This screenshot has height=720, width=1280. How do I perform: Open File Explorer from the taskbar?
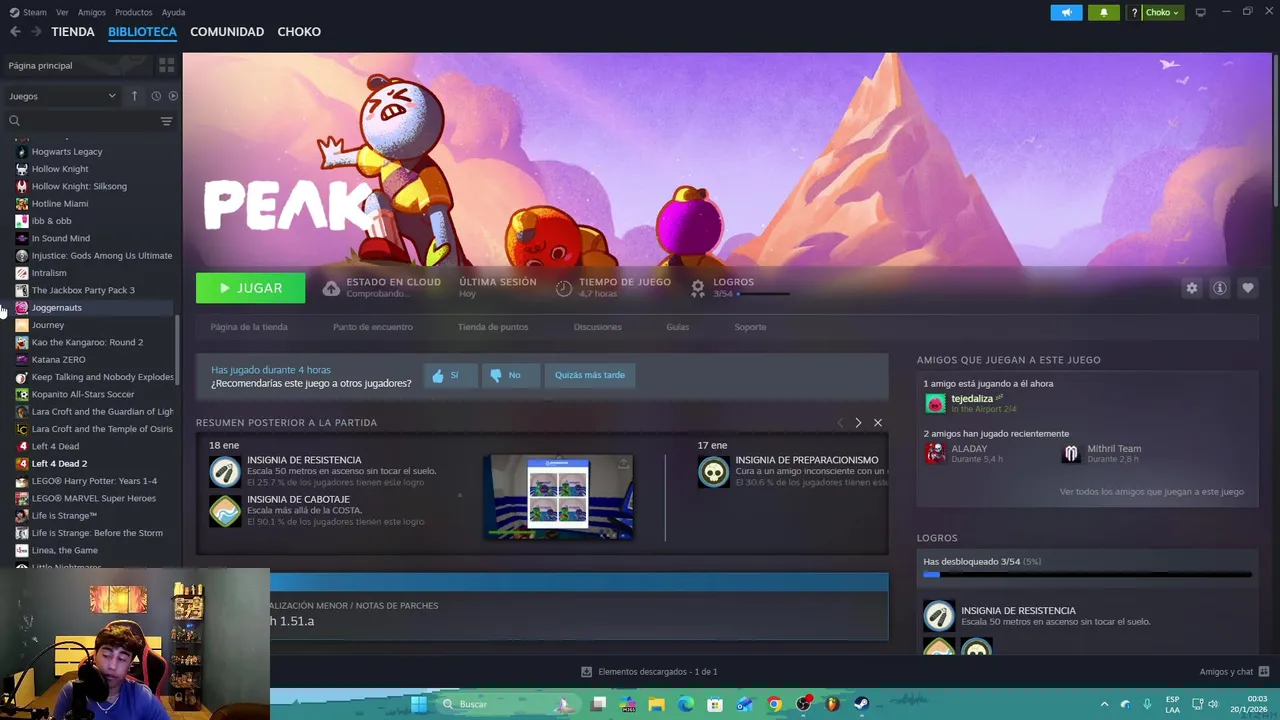(657, 704)
